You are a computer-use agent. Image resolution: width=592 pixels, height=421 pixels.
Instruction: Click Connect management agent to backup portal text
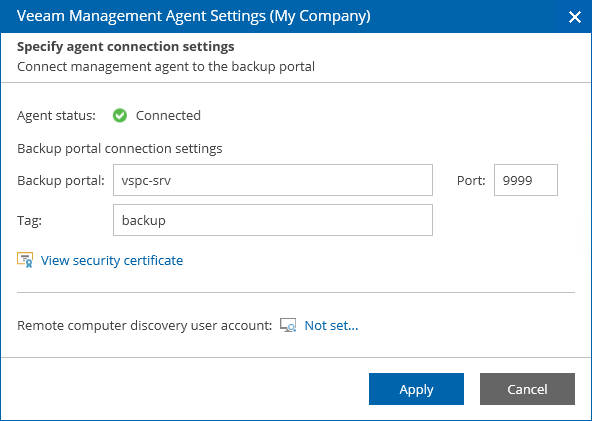[166, 66]
